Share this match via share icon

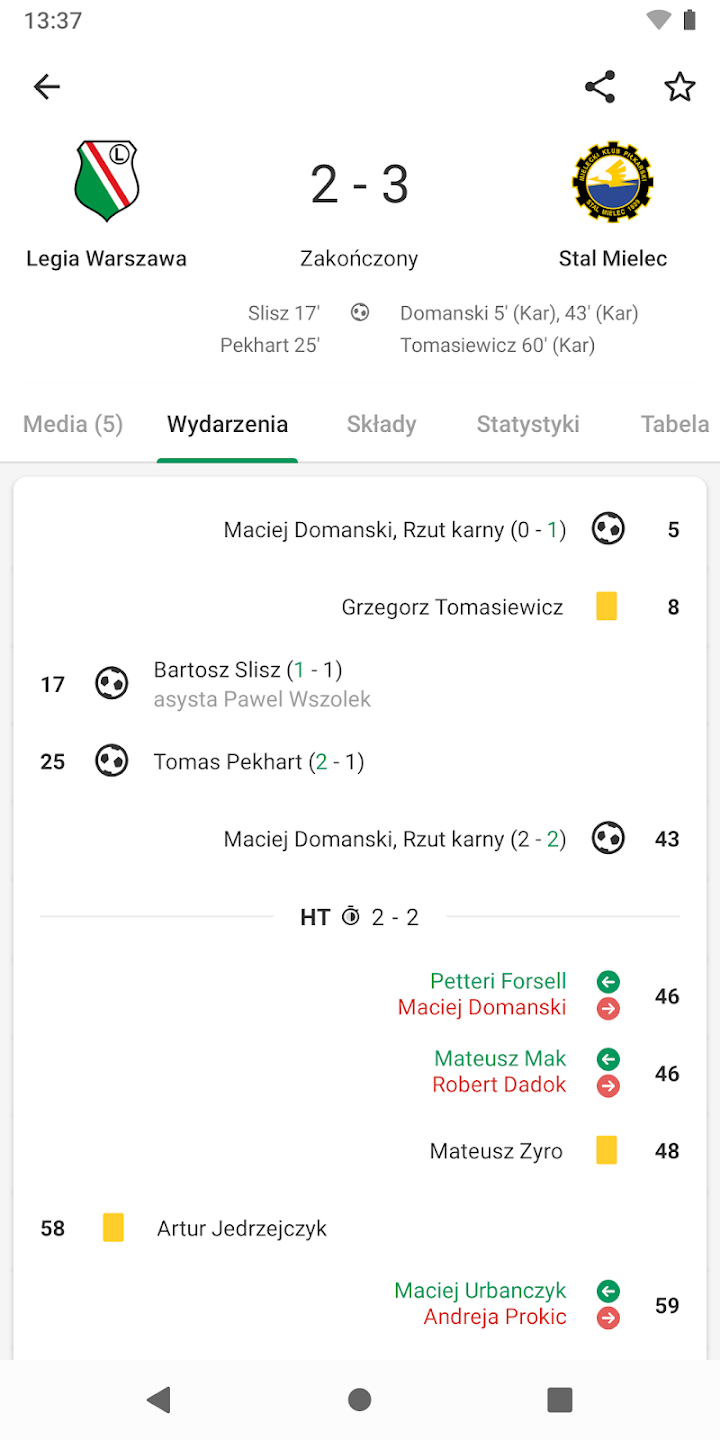pos(600,87)
